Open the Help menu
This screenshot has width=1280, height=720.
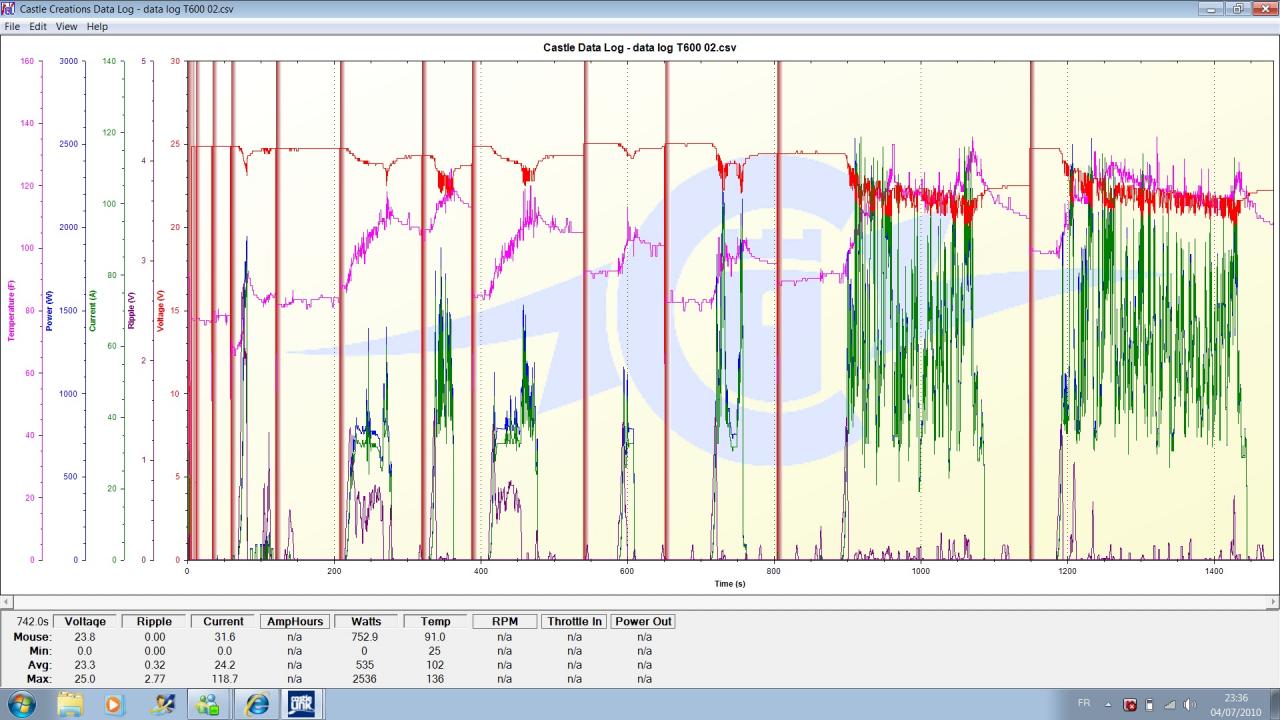click(x=97, y=26)
